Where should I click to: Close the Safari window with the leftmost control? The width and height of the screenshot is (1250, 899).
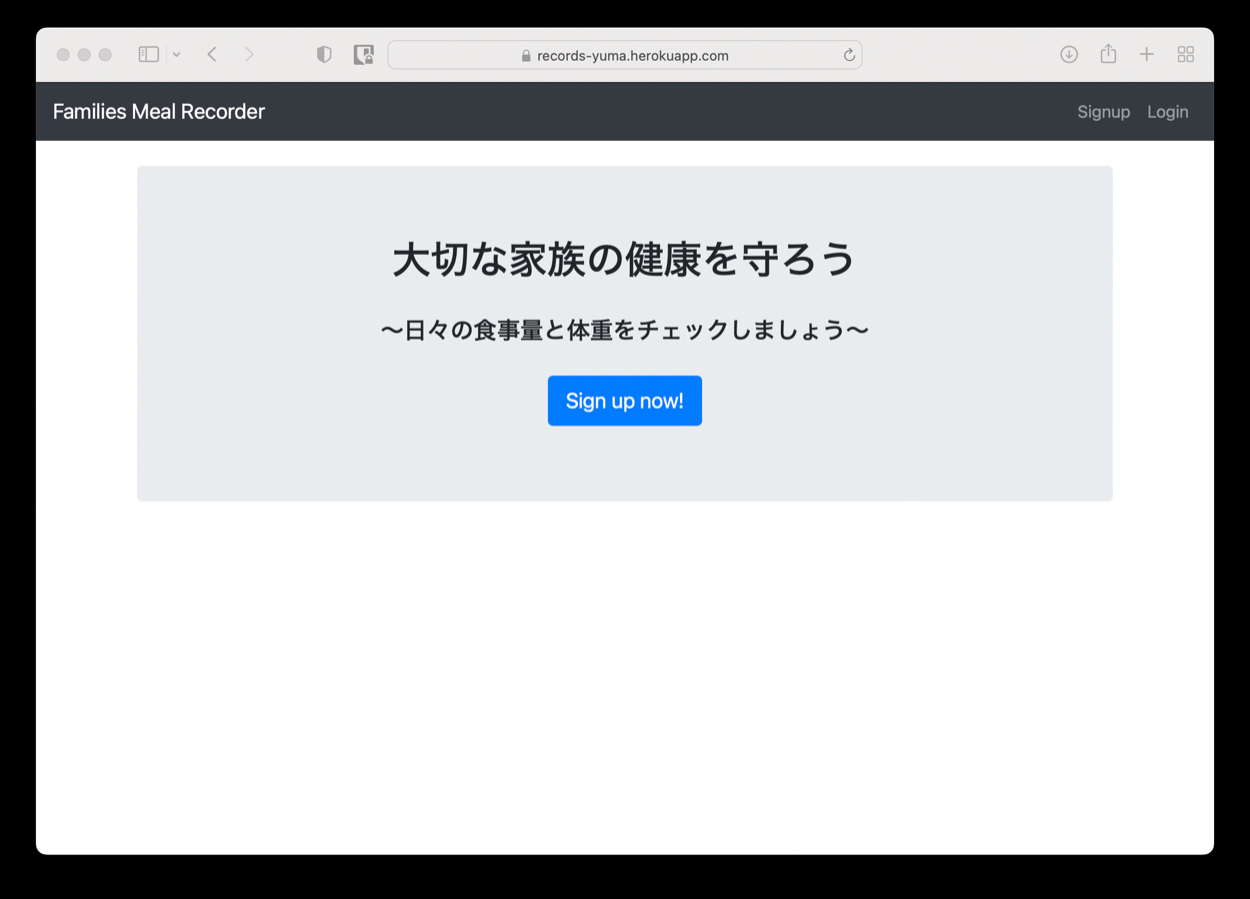(x=63, y=55)
